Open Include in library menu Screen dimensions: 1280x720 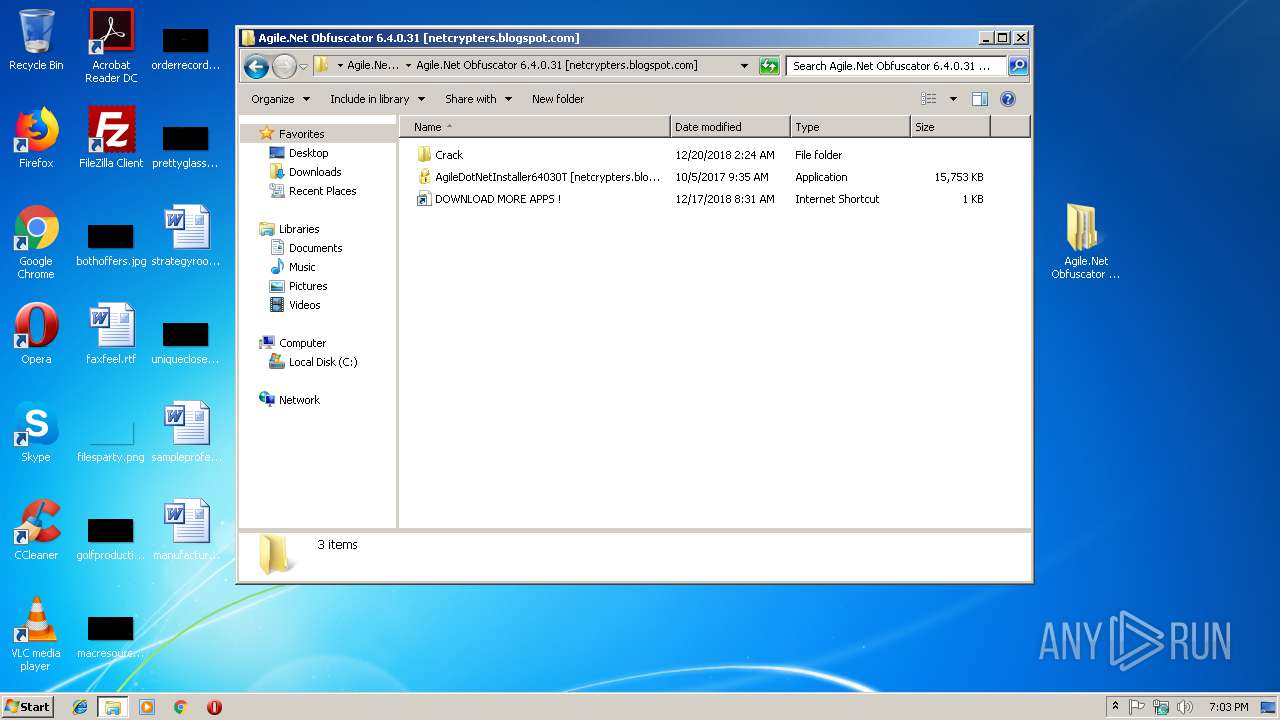click(x=377, y=99)
